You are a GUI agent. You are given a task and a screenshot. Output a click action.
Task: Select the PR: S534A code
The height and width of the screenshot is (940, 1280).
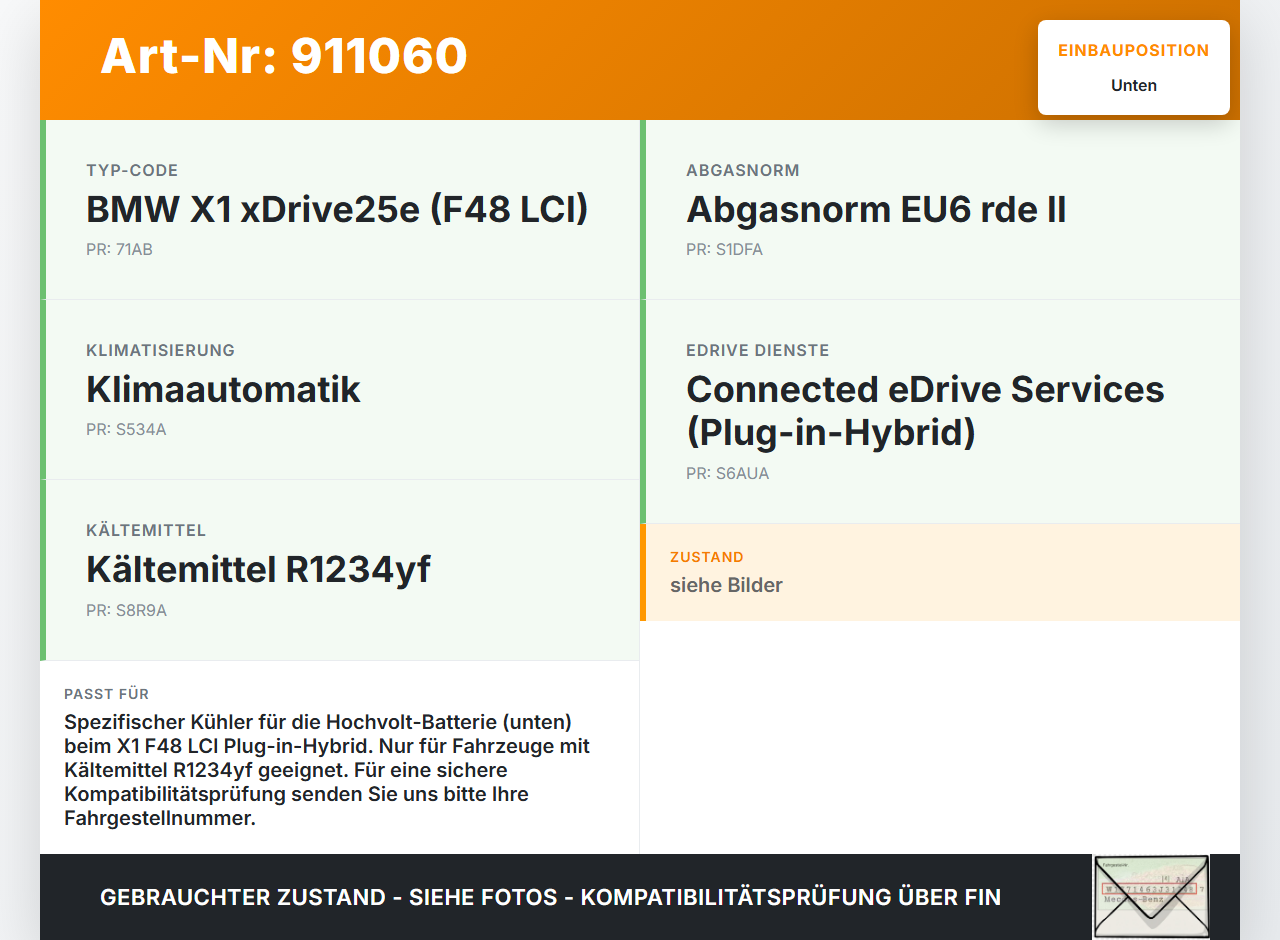(x=126, y=429)
